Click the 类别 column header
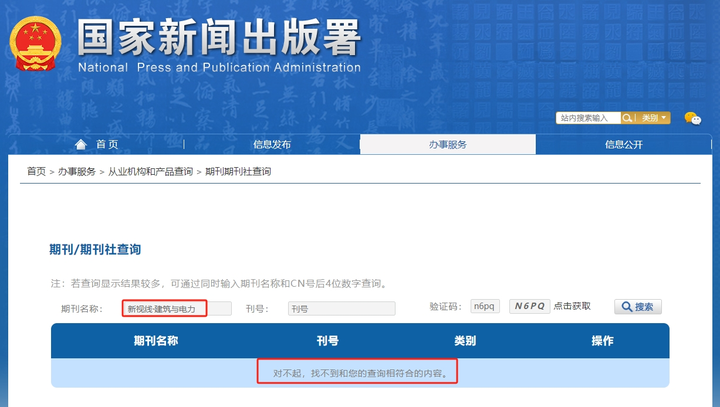The image size is (720, 407). [x=465, y=341]
